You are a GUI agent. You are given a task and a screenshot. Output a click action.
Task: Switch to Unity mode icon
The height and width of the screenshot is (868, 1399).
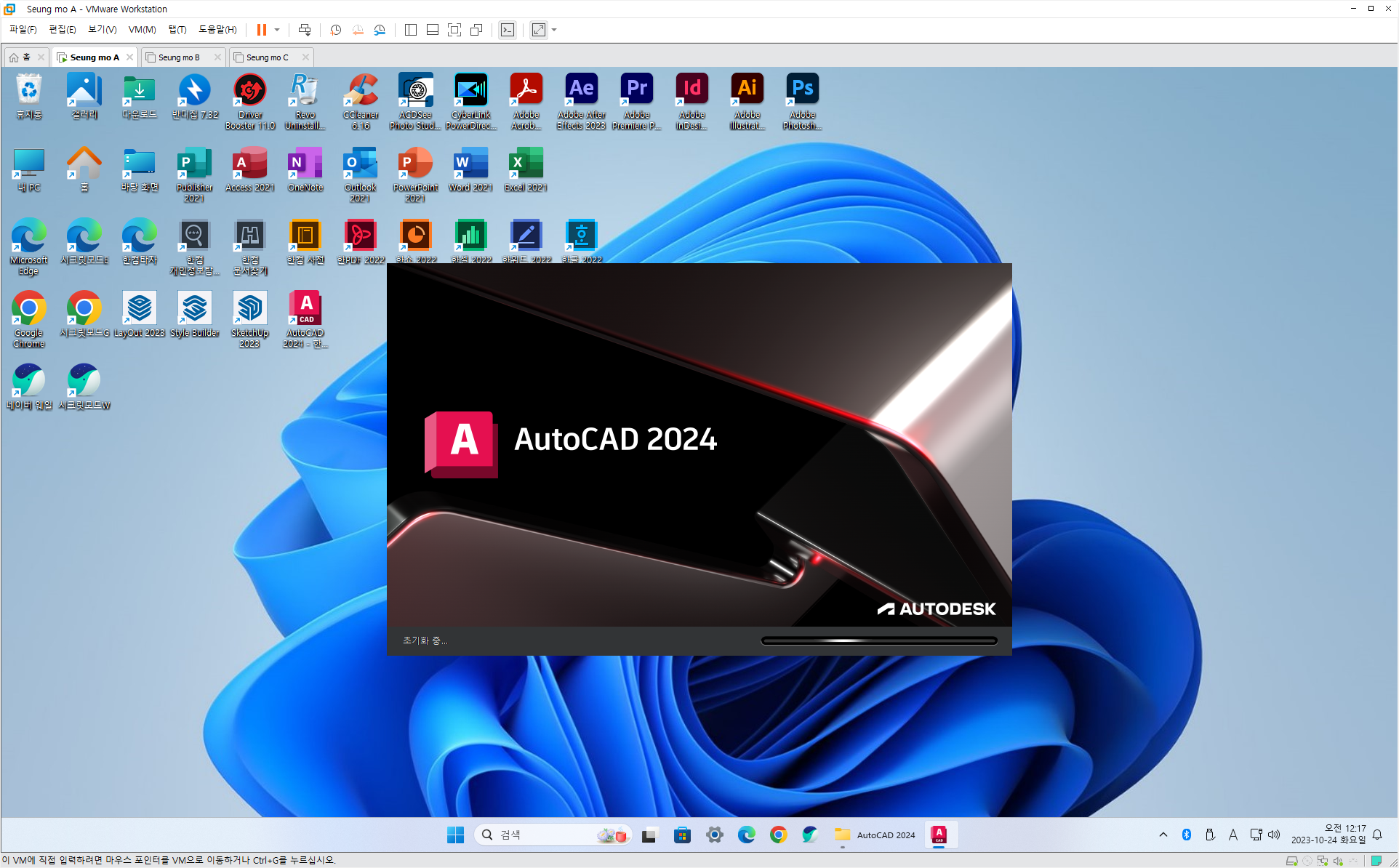(476, 30)
